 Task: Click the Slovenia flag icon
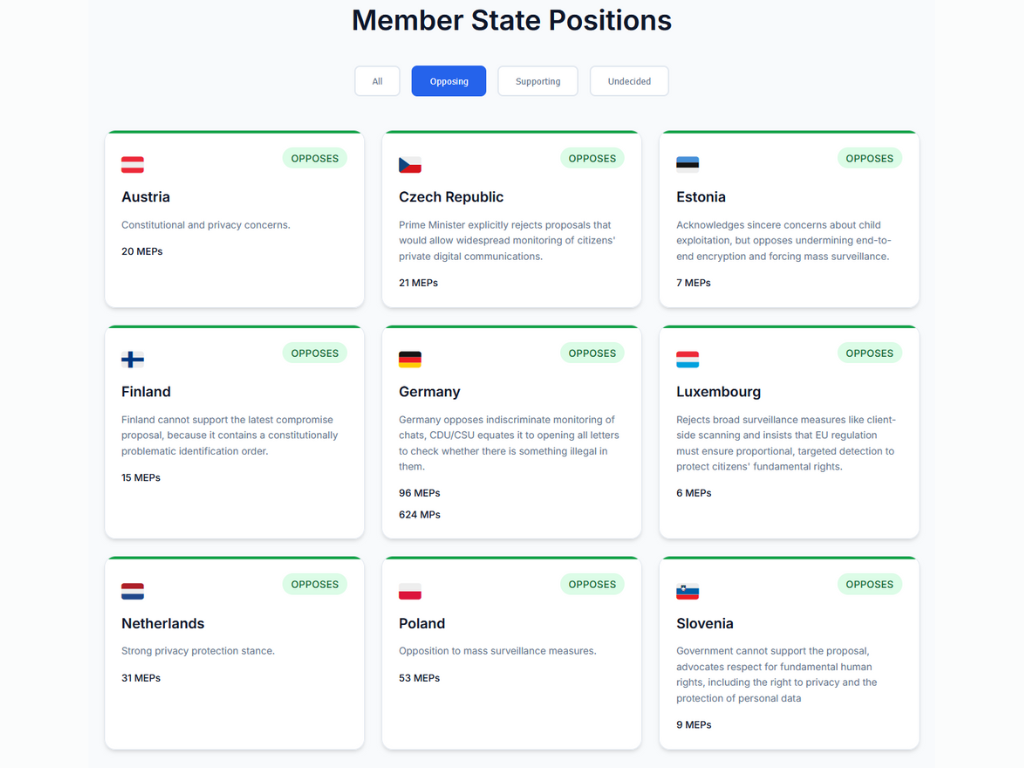(687, 591)
